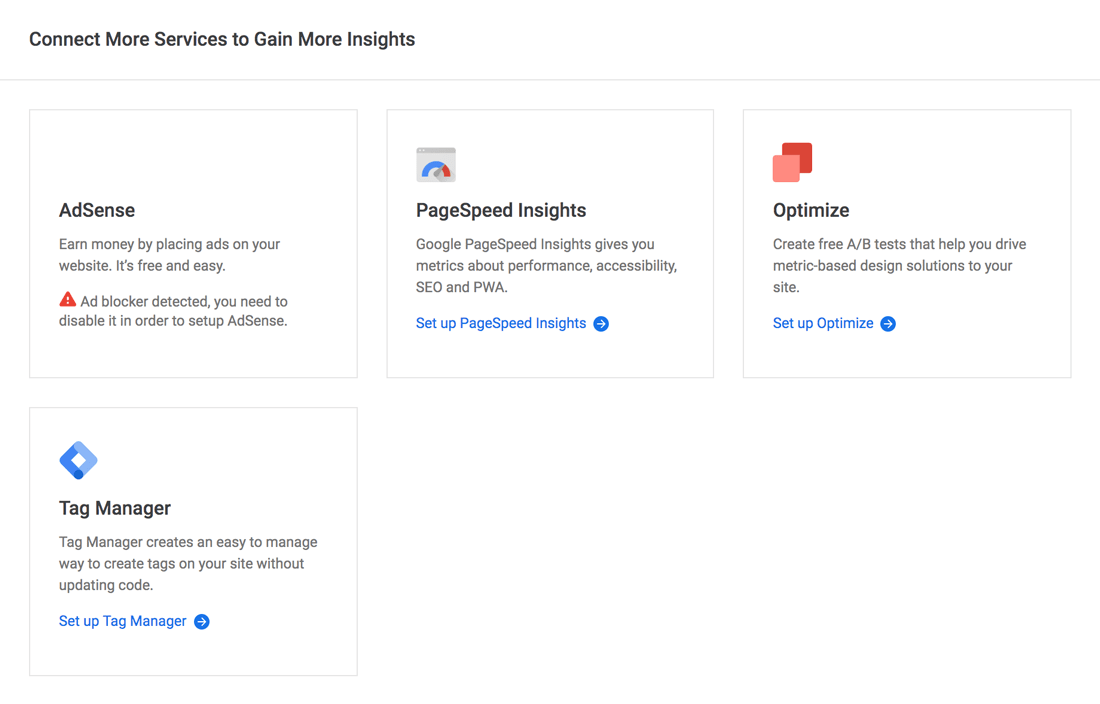
Task: Click the 'Ad blocker detected' warning message
Action: coord(173,311)
